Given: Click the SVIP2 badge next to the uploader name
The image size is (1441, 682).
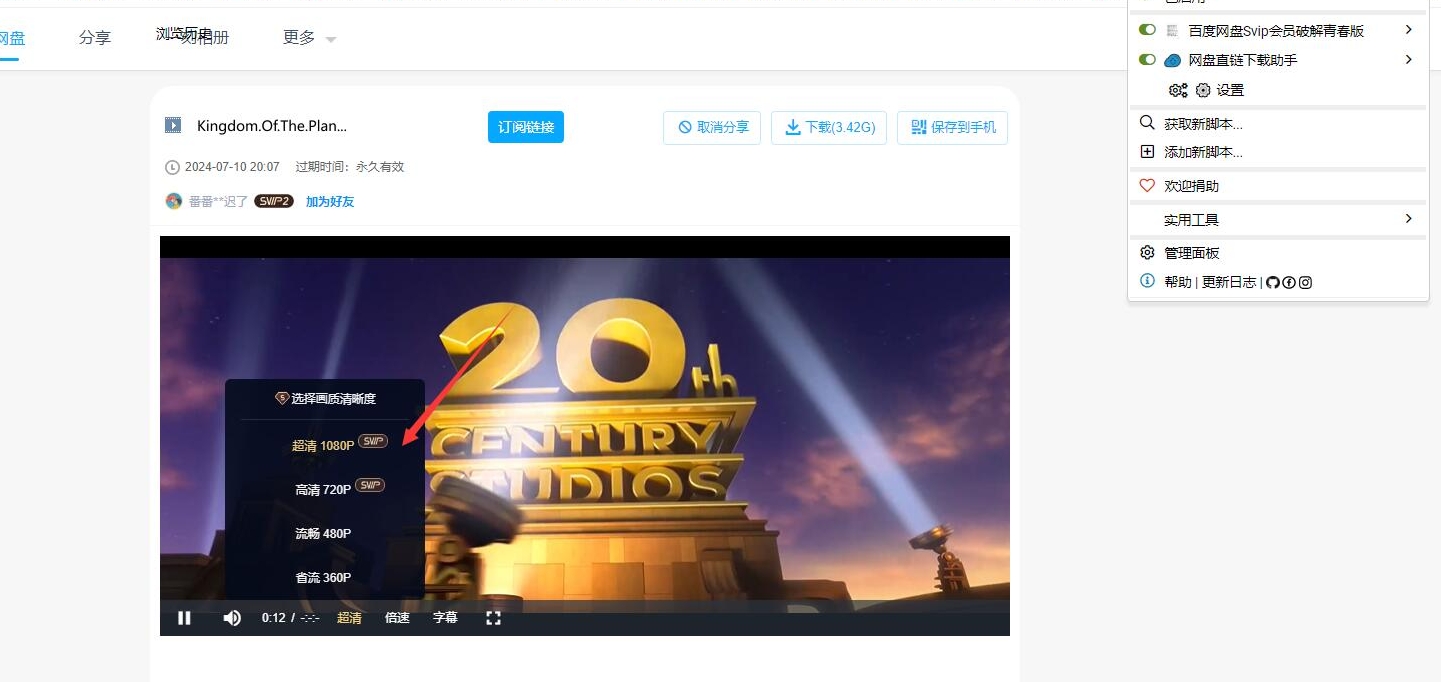Looking at the screenshot, I should tap(273, 201).
